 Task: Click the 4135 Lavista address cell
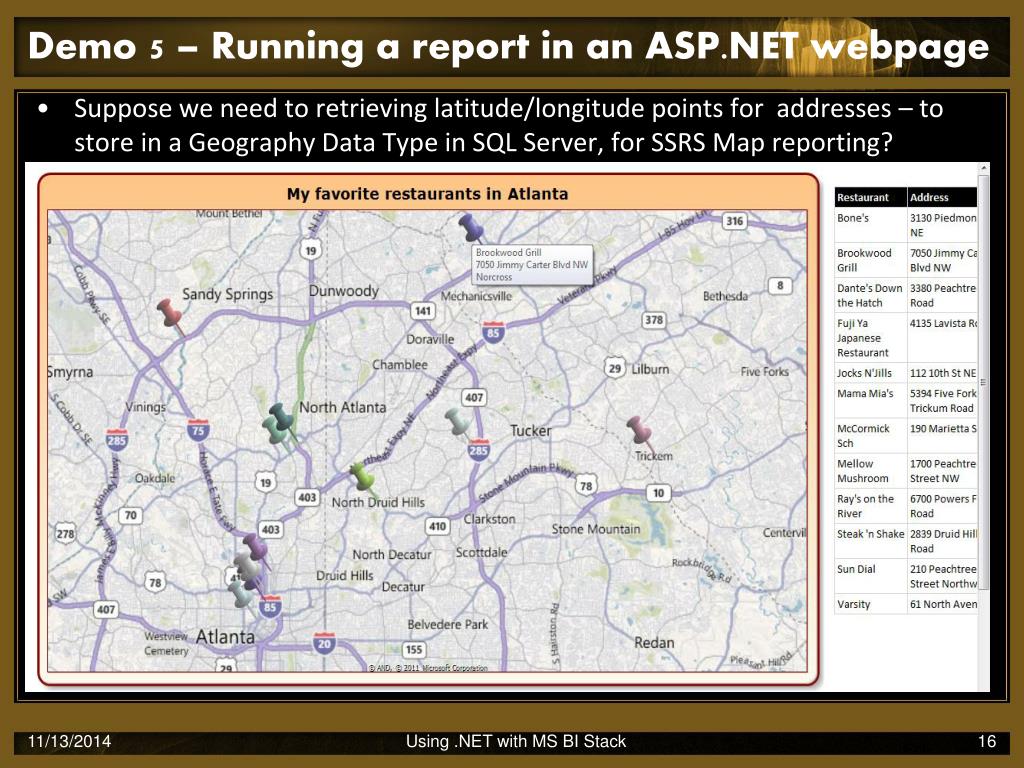coord(942,338)
